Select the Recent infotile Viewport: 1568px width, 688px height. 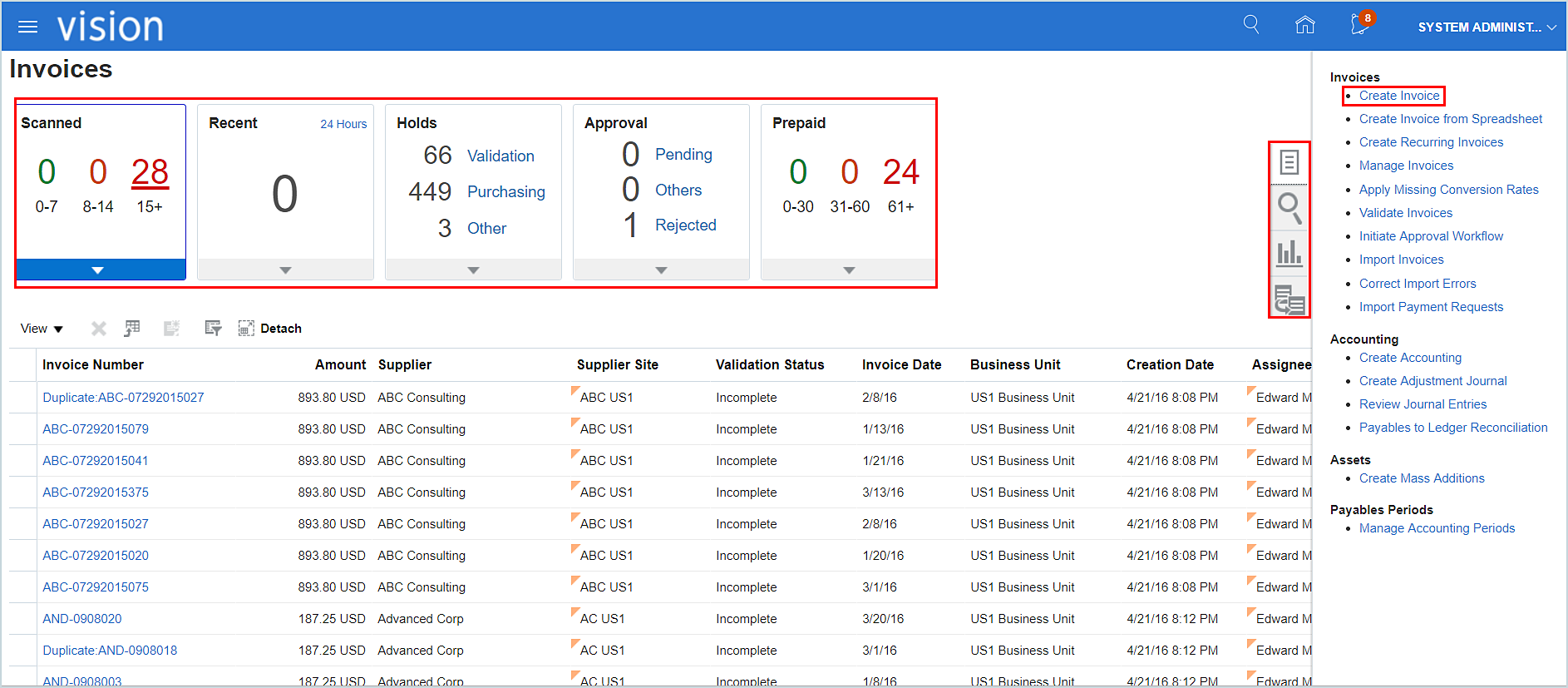(x=285, y=183)
